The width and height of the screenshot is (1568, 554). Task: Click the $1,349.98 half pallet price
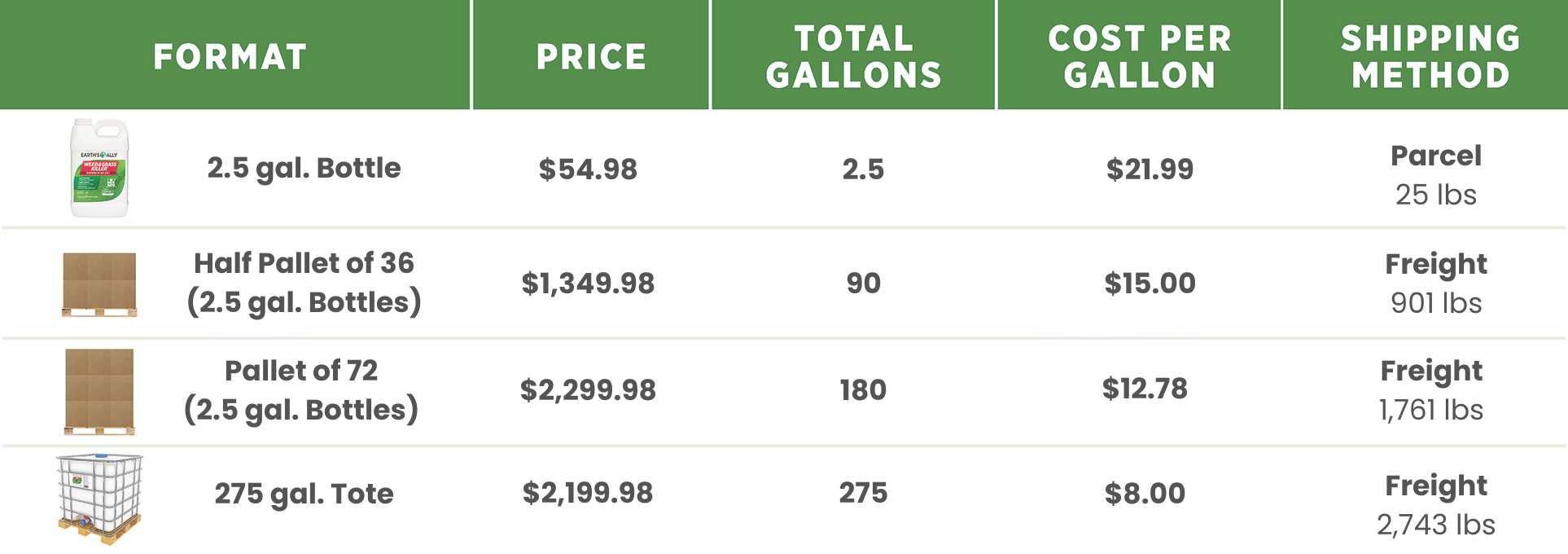(x=588, y=284)
